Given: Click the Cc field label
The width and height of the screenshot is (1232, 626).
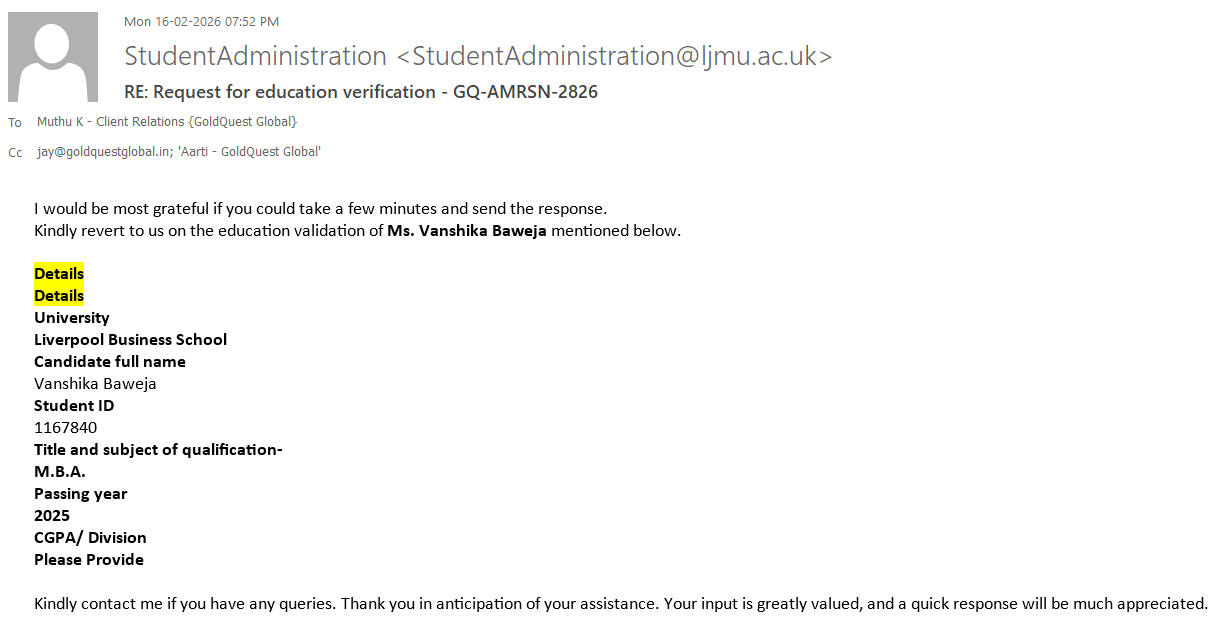Looking at the screenshot, I should pos(15,153).
